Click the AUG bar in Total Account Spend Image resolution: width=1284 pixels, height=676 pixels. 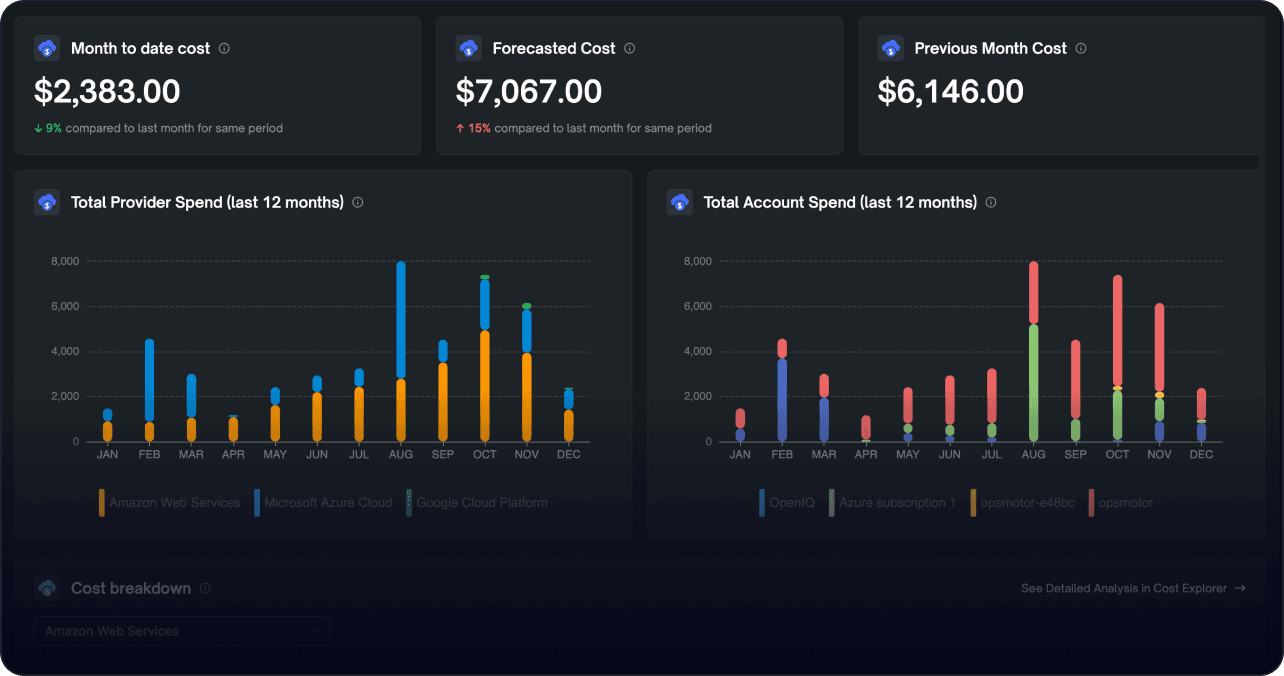point(1034,352)
